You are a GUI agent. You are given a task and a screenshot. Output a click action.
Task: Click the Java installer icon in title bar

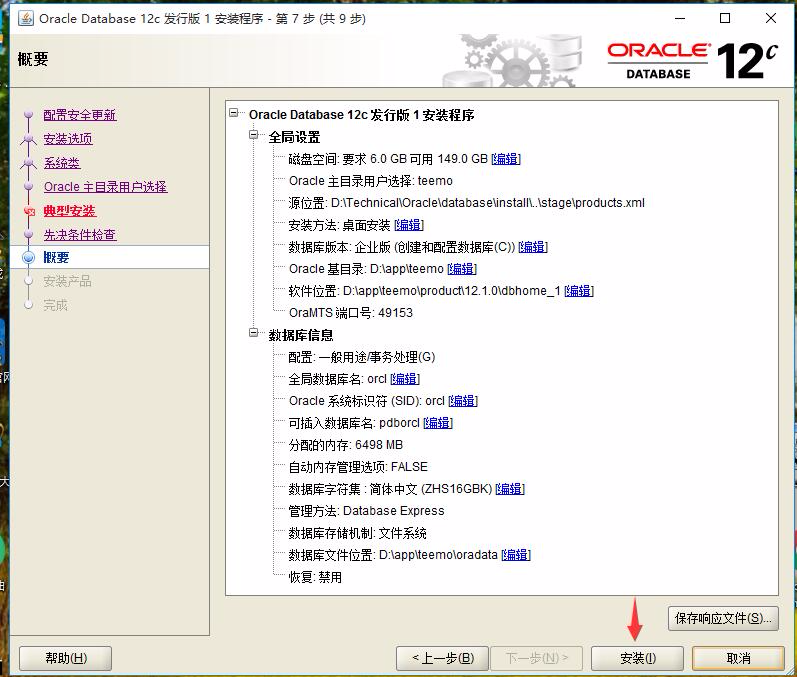point(26,18)
